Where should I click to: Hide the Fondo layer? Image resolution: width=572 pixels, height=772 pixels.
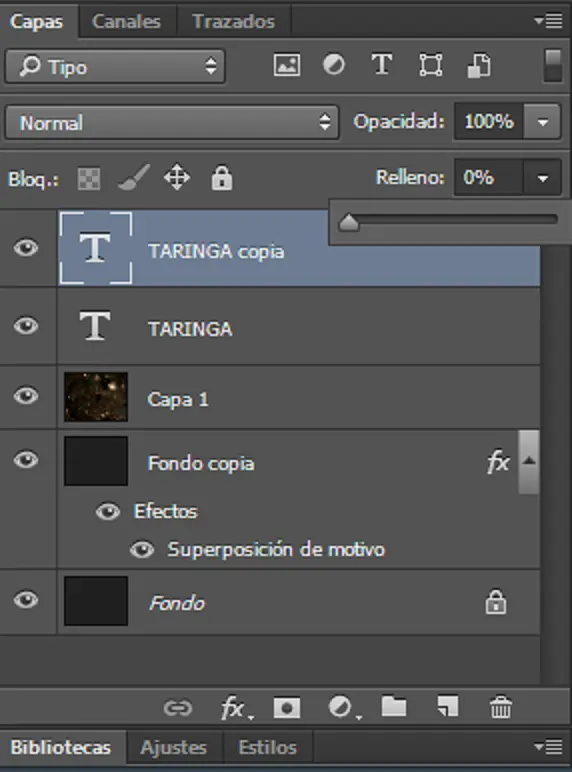coord(26,600)
